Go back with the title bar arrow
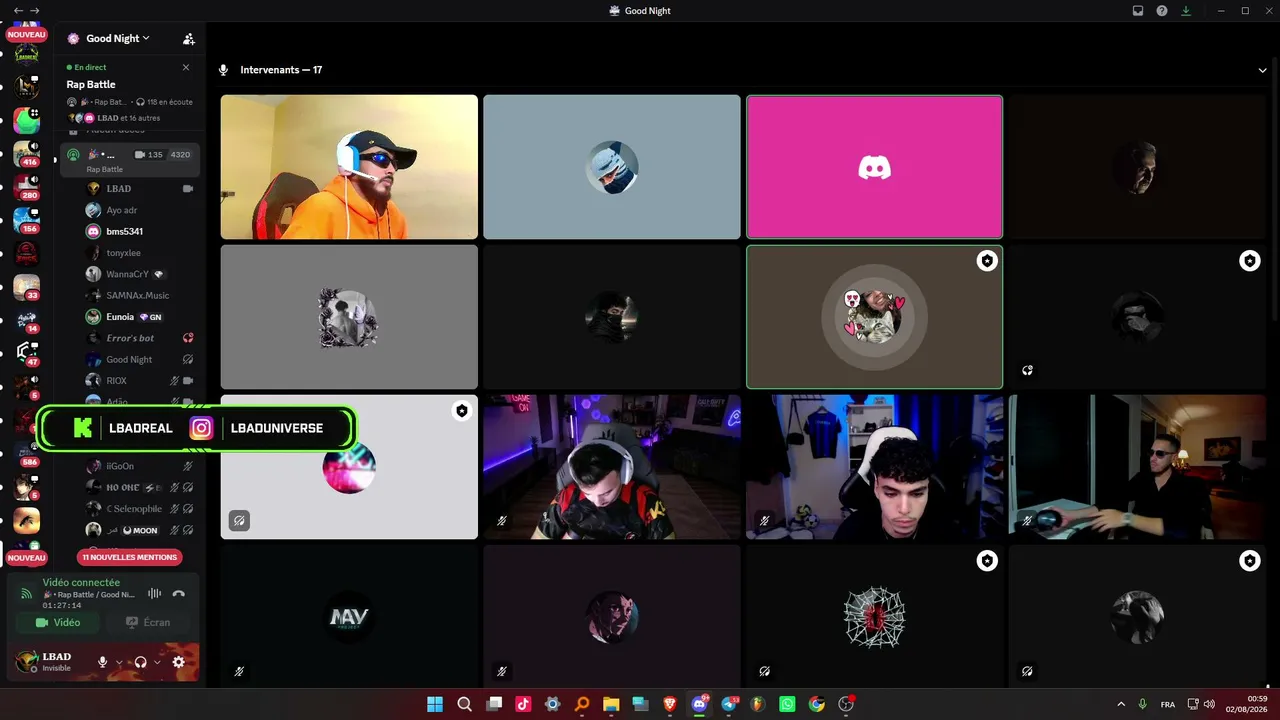The image size is (1280, 720). [x=18, y=10]
